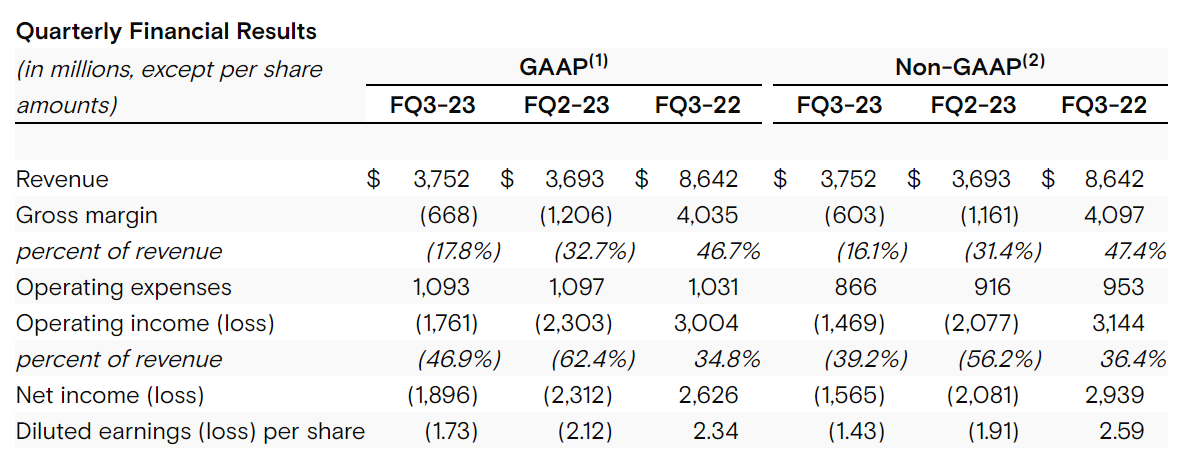
Task: Click the (1.73) loss per share value
Action: [x=445, y=431]
